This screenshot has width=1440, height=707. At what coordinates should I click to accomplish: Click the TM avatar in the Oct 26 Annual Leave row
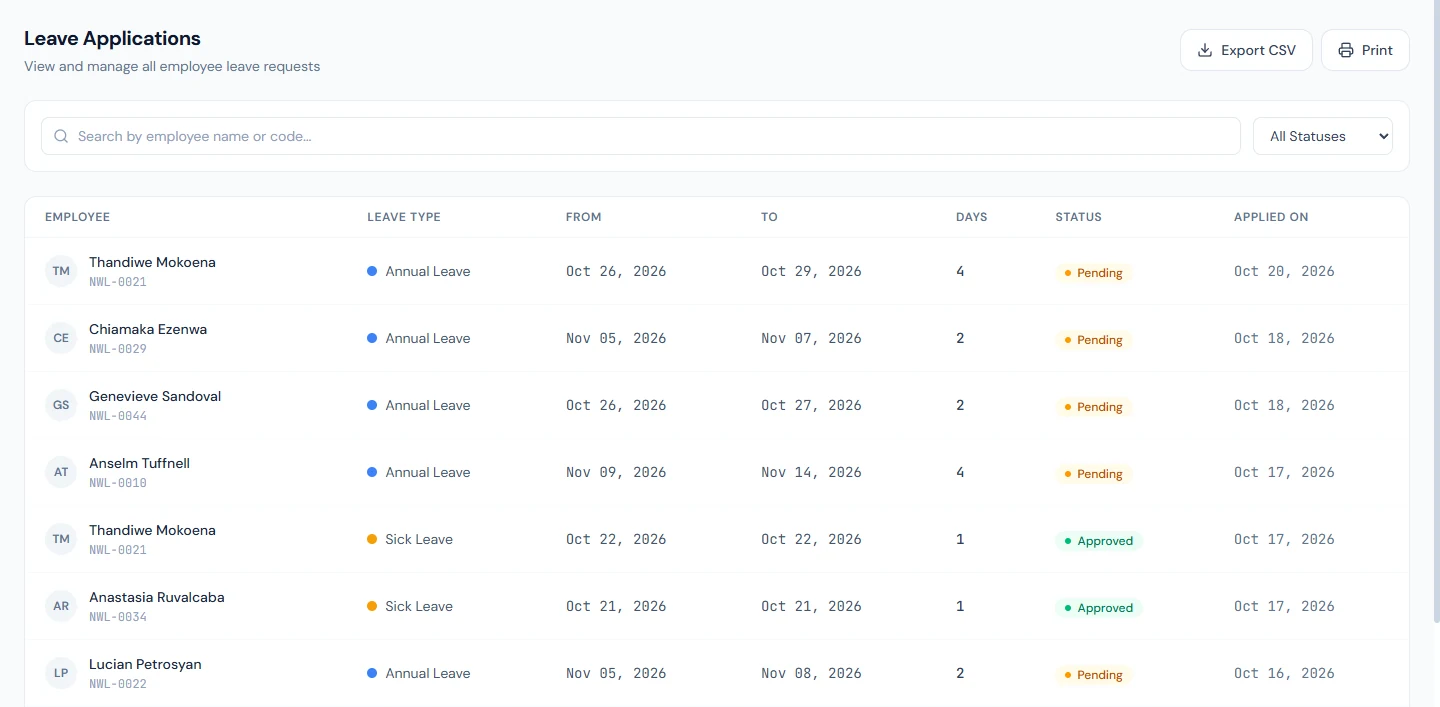61,271
